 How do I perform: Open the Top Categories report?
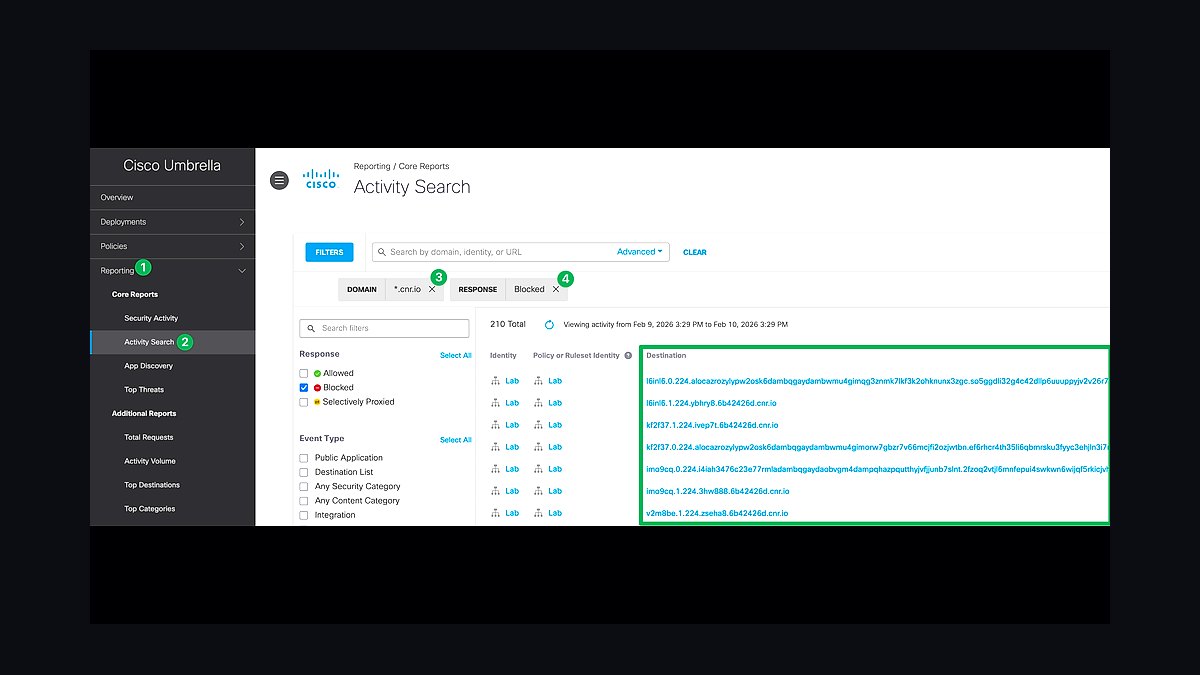150,509
